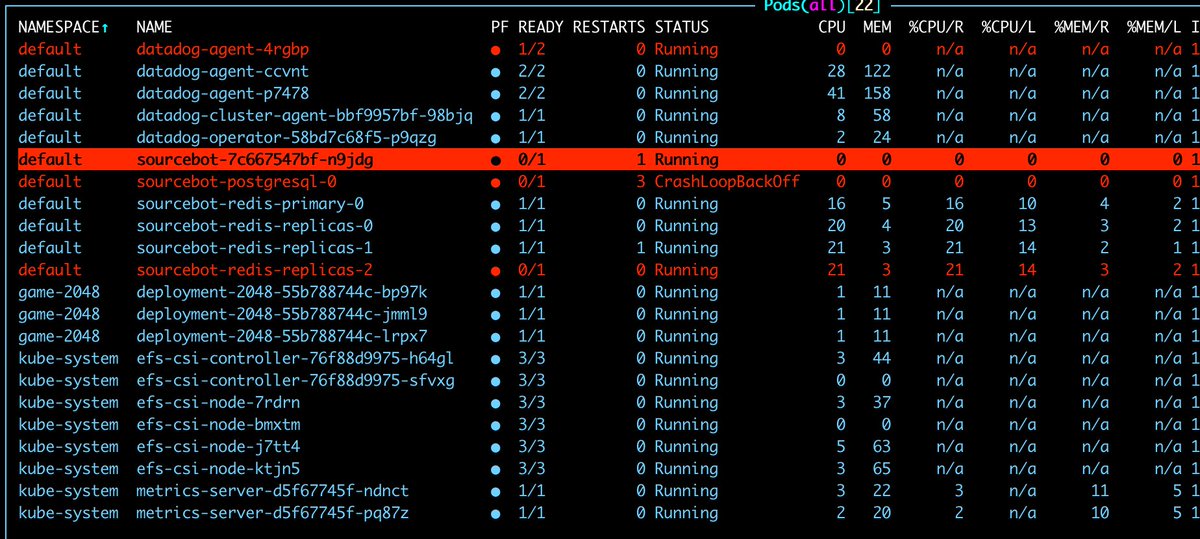Click restart count 3 of sourcebot-postgresql-0
Image resolution: width=1200 pixels, height=539 pixels.
(x=640, y=182)
